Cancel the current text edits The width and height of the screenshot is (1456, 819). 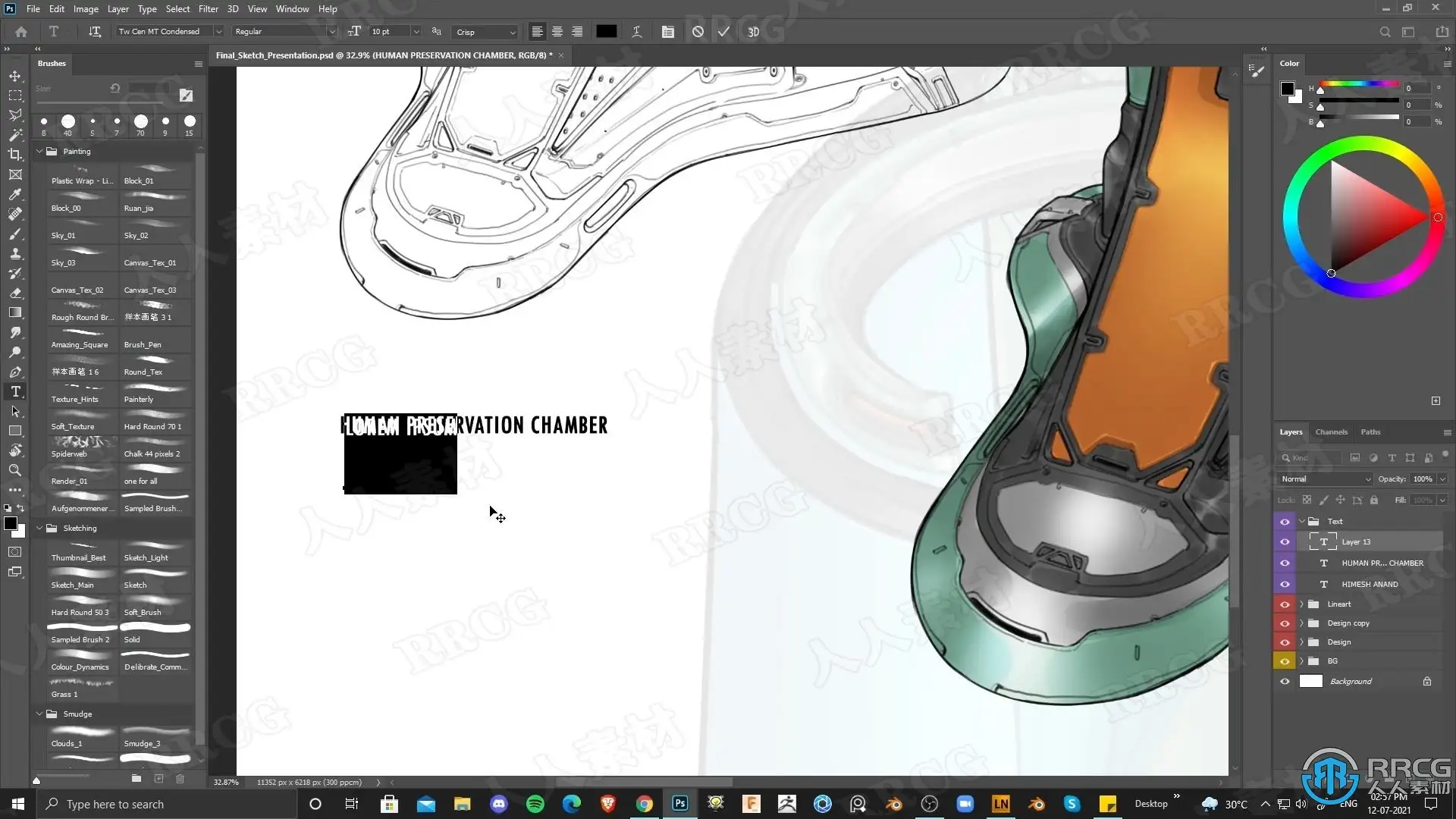point(698,32)
